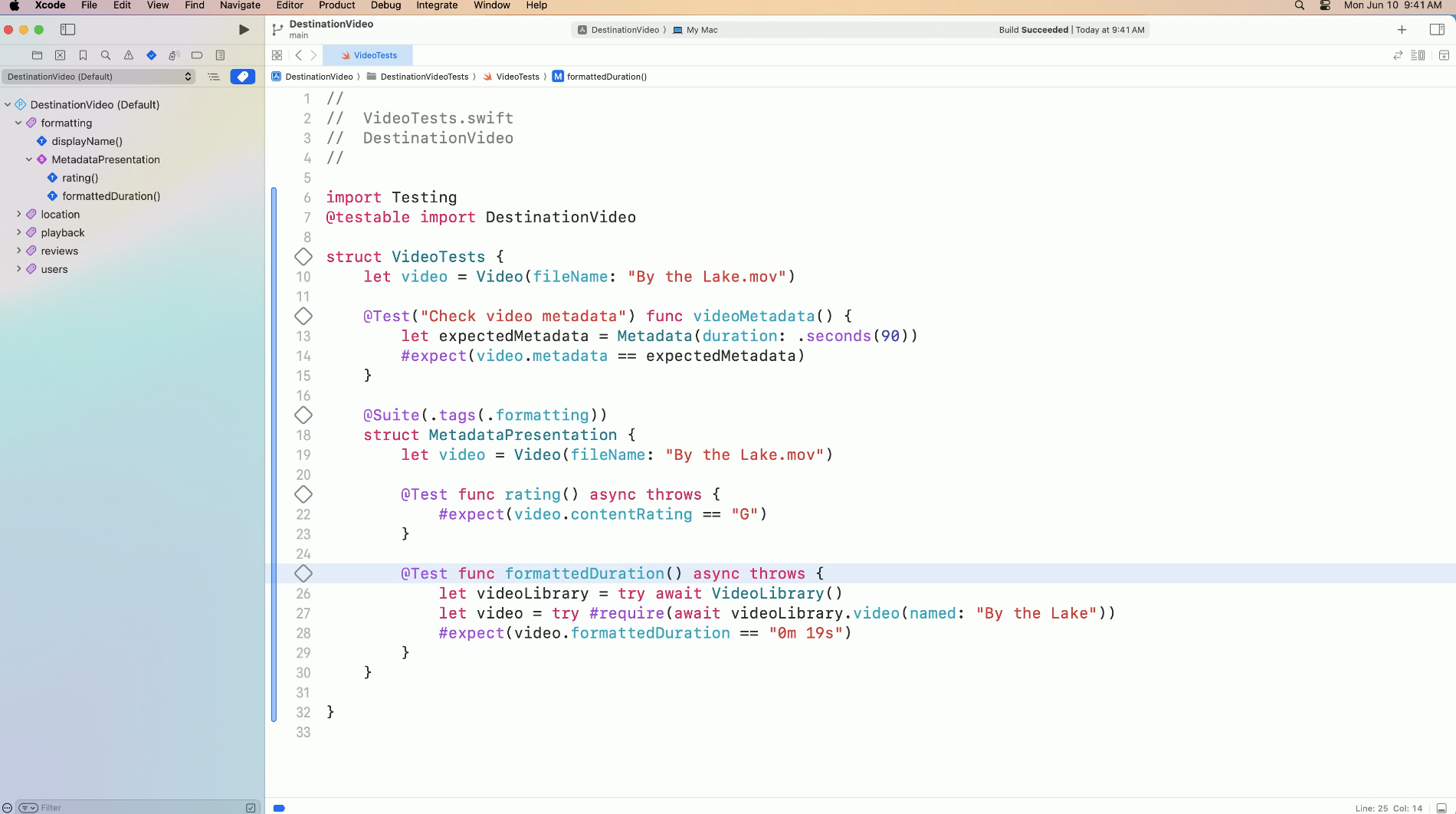The width and height of the screenshot is (1456, 814).
Task: Select the displayName() test
Action: coord(87,141)
